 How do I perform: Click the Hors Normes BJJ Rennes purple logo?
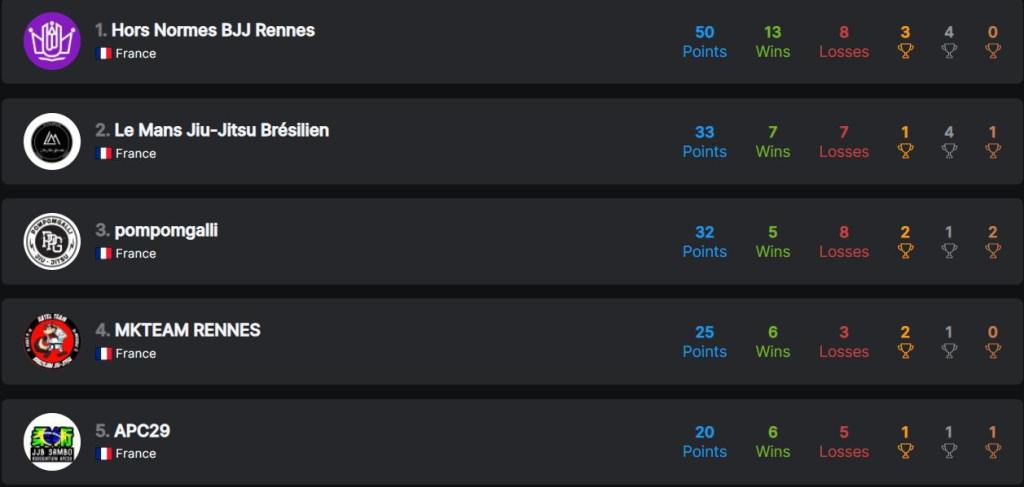52,41
